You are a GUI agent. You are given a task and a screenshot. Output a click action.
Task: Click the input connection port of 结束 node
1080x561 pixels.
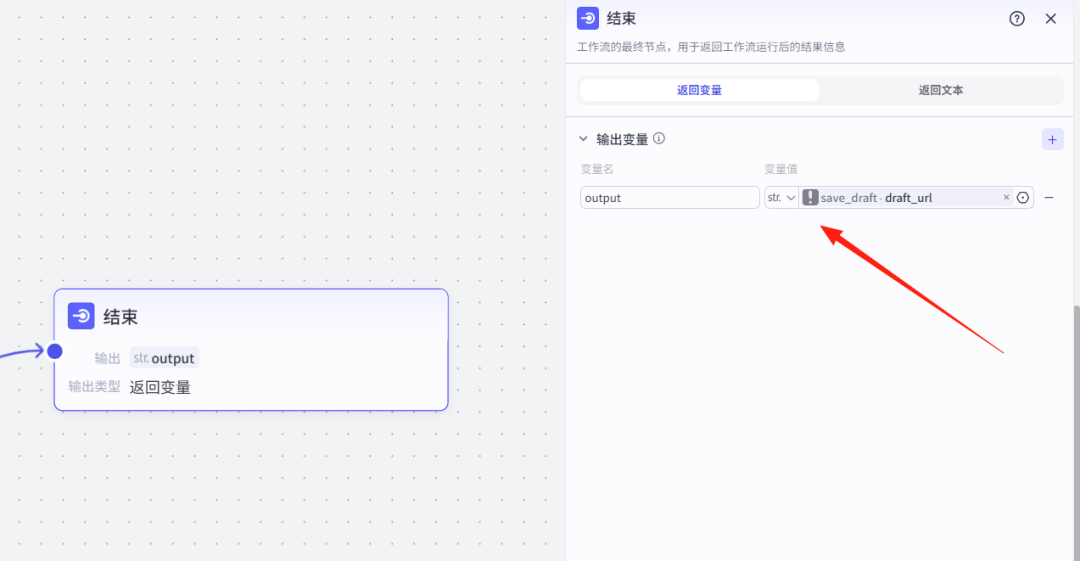click(55, 351)
